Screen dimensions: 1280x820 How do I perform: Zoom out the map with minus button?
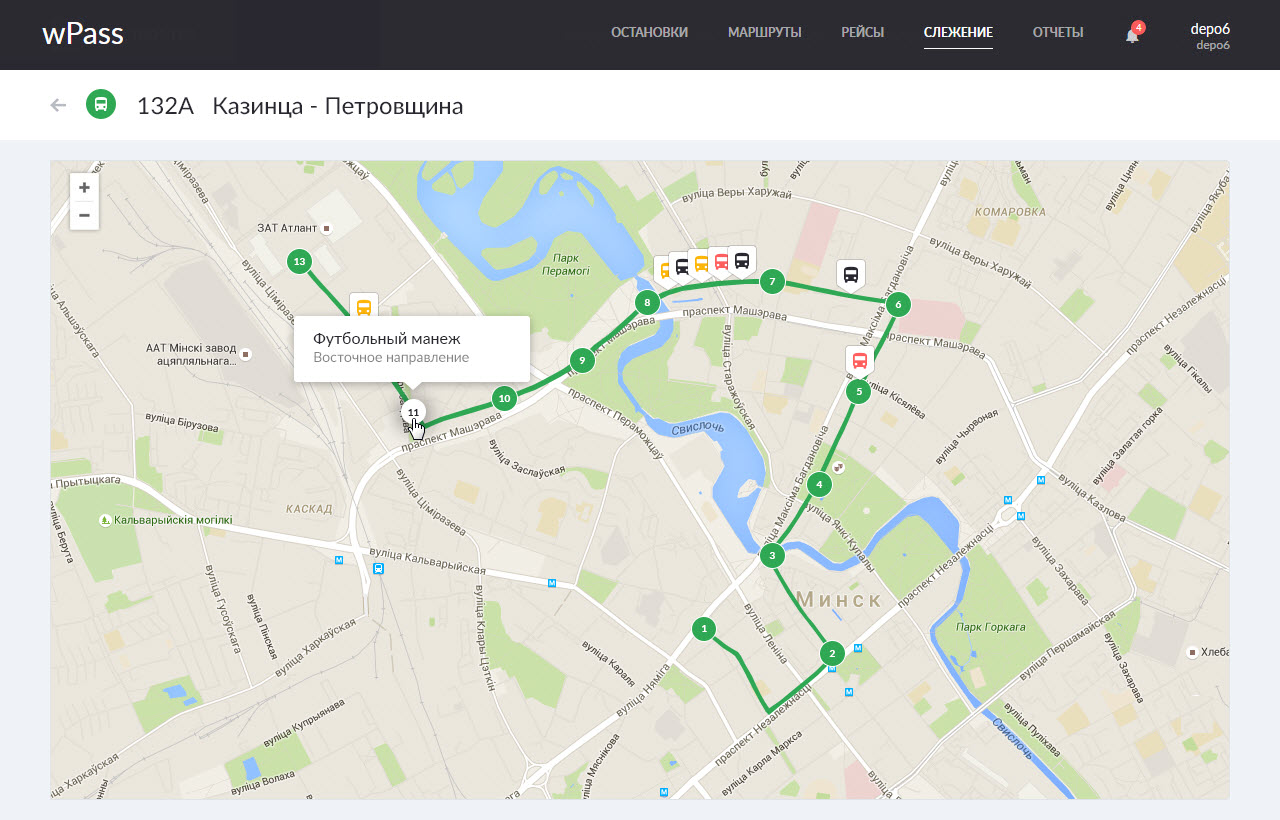click(84, 215)
